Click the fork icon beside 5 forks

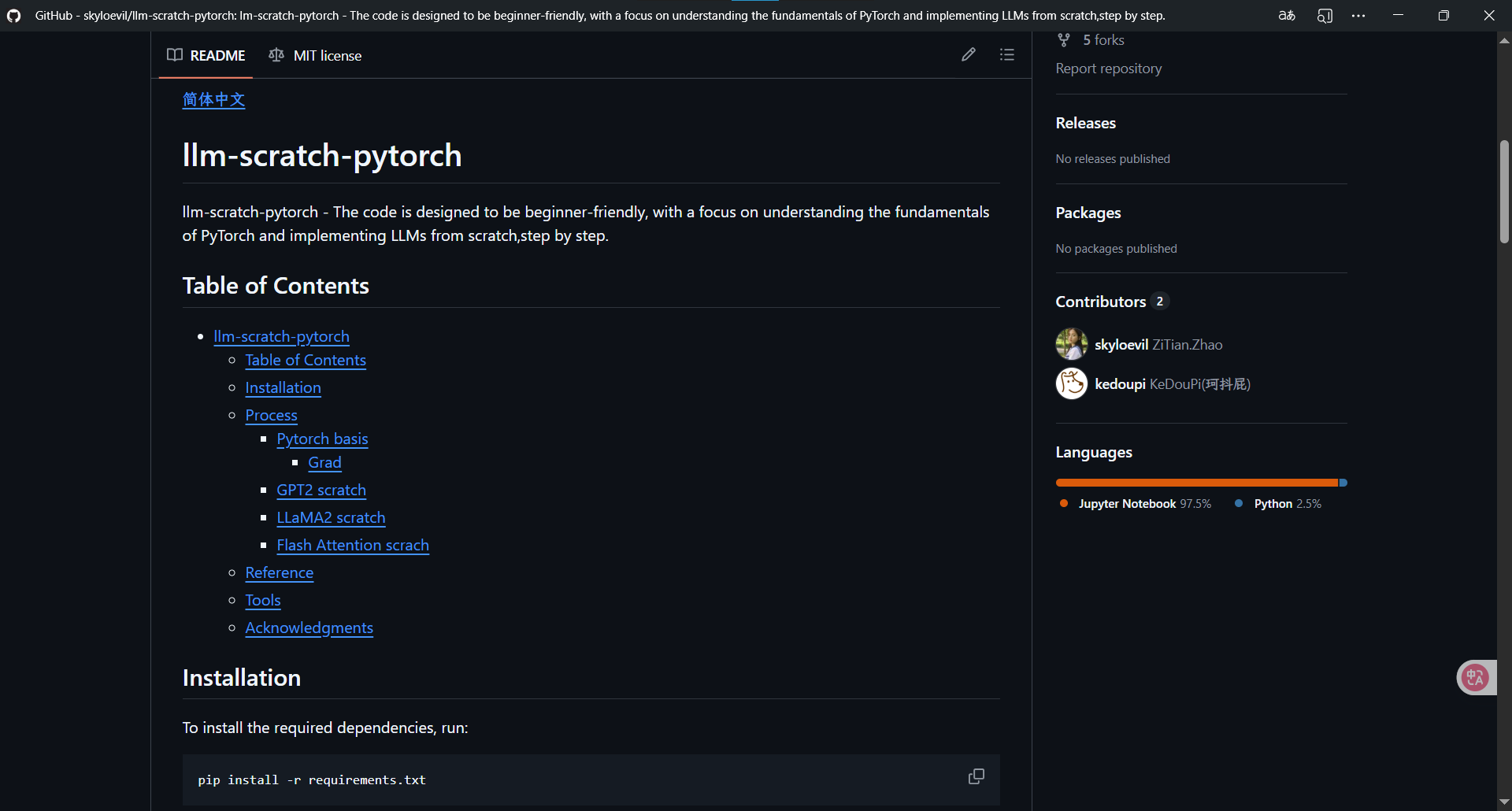(1064, 40)
